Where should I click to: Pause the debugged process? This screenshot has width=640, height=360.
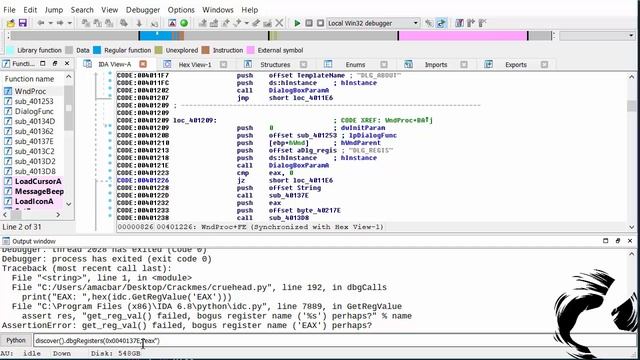309,23
